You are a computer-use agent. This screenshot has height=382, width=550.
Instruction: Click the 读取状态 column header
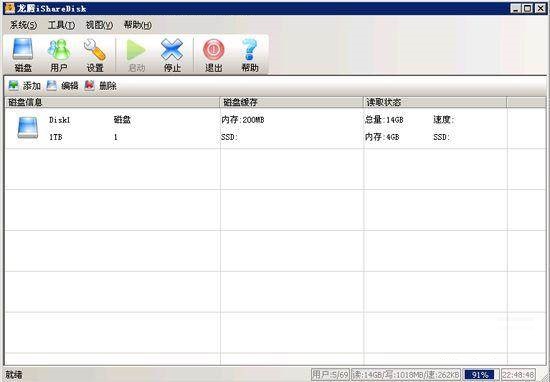(435, 102)
